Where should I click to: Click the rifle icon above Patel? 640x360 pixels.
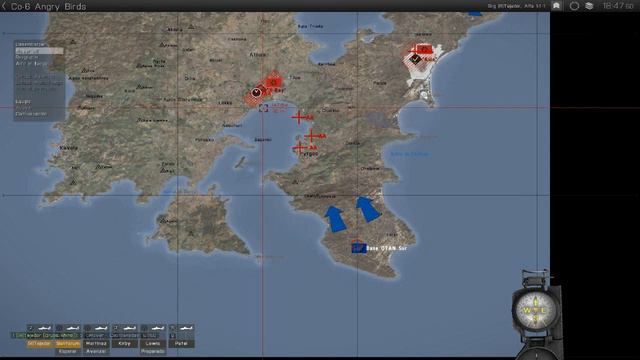click(x=186, y=328)
